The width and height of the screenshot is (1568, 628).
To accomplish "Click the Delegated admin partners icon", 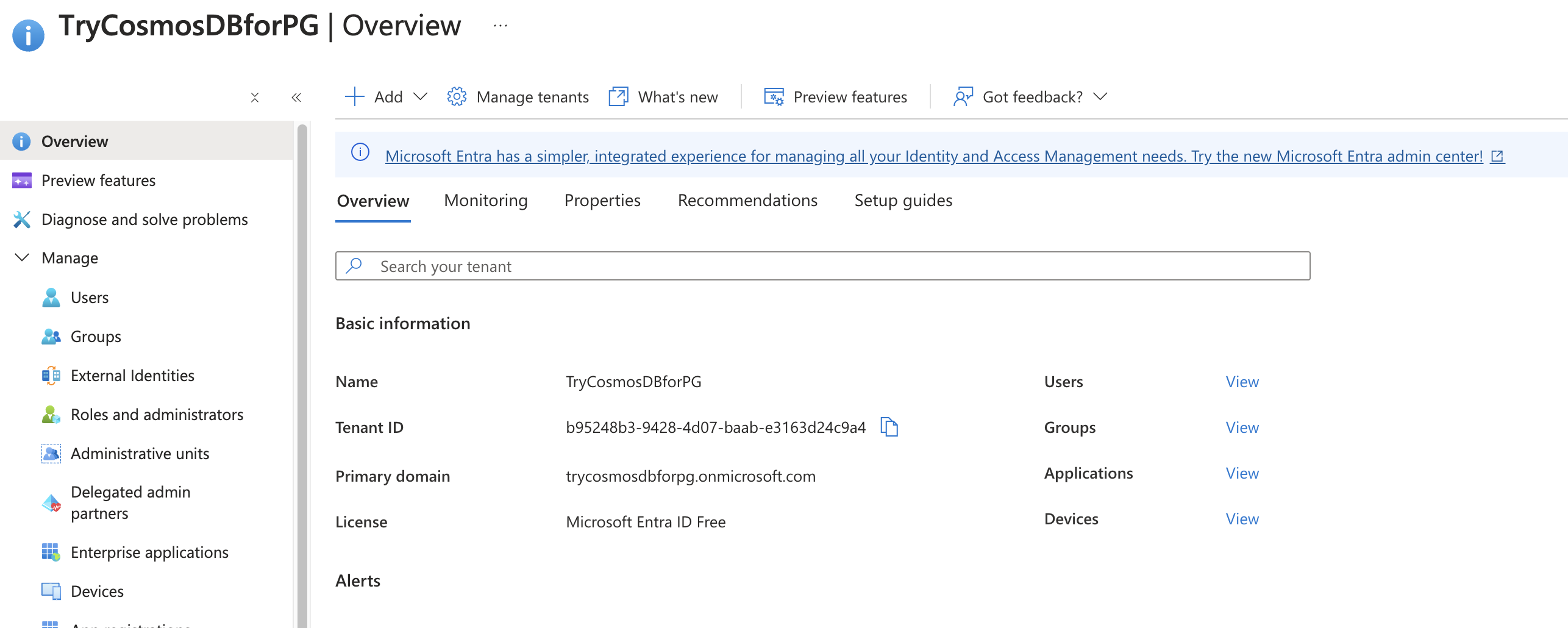I will point(51,503).
